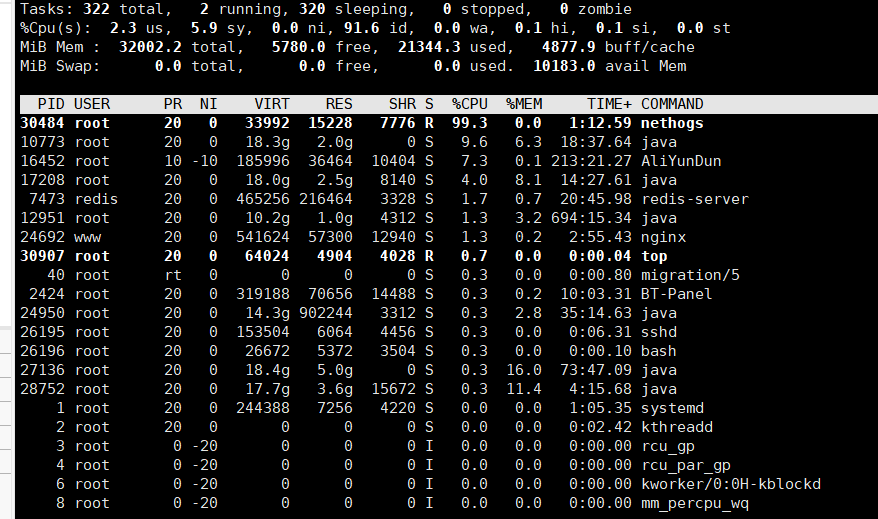Select the migration/5 process entry
Image resolution: width=878 pixels, height=519 pixels.
690,275
